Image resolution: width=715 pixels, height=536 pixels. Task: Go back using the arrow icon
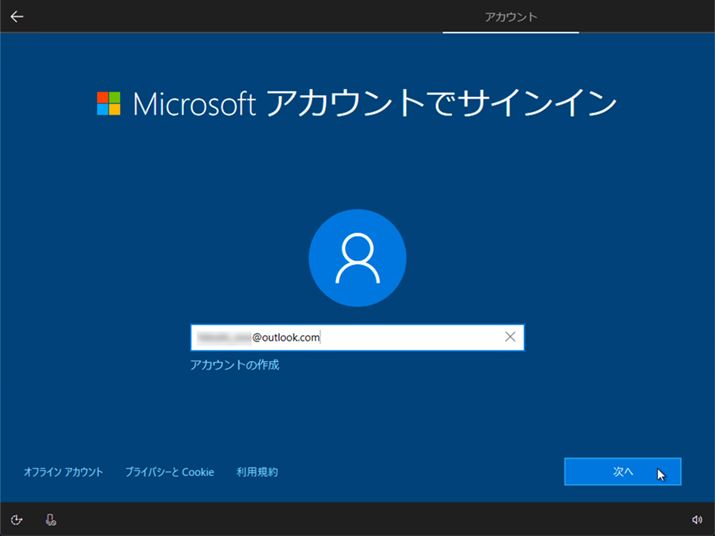tap(17, 17)
